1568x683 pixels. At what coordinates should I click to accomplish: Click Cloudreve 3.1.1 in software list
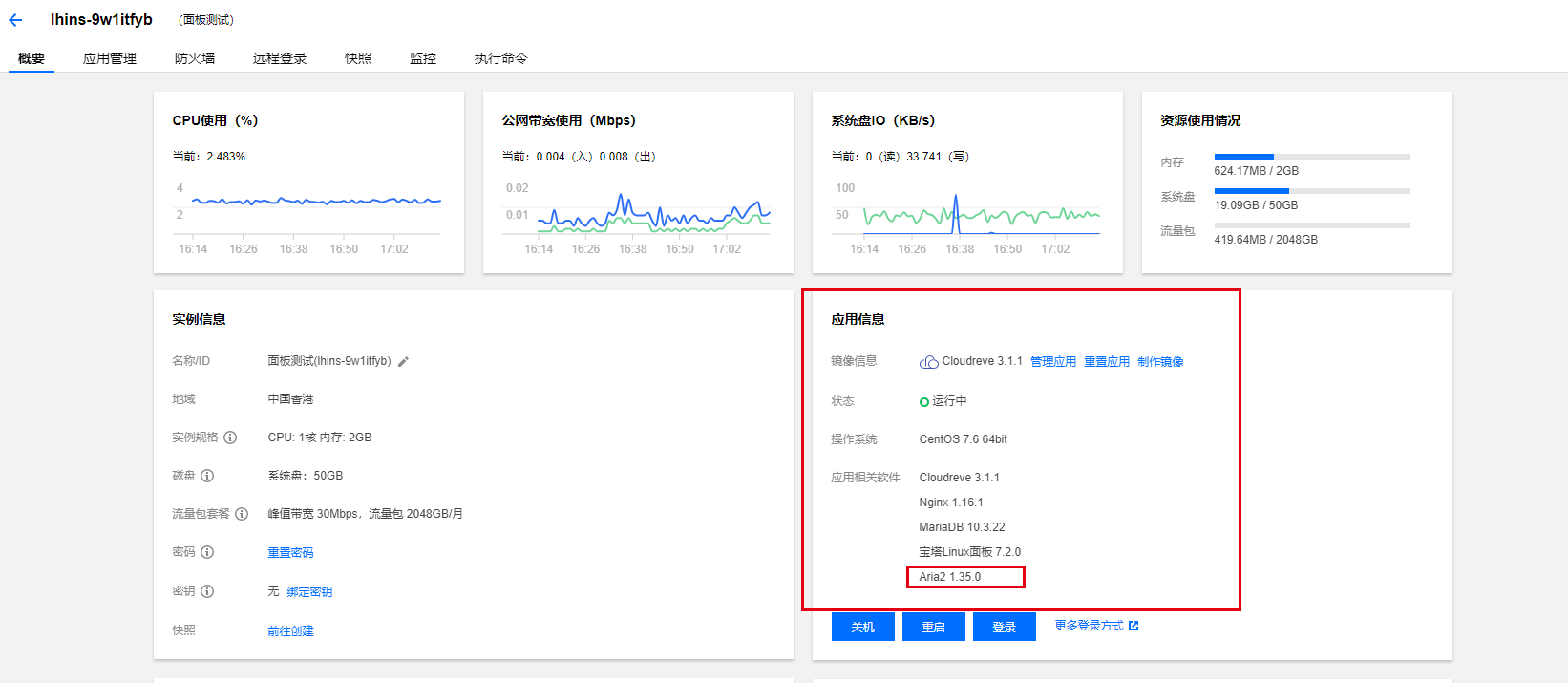(959, 478)
